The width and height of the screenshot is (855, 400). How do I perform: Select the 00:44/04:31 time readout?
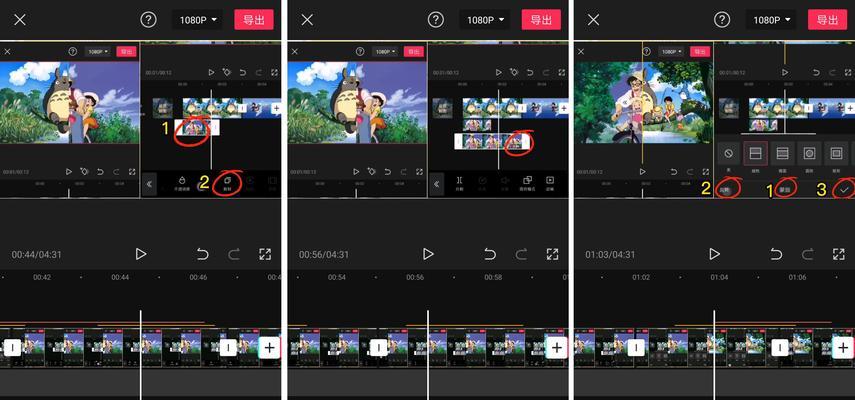[37, 254]
